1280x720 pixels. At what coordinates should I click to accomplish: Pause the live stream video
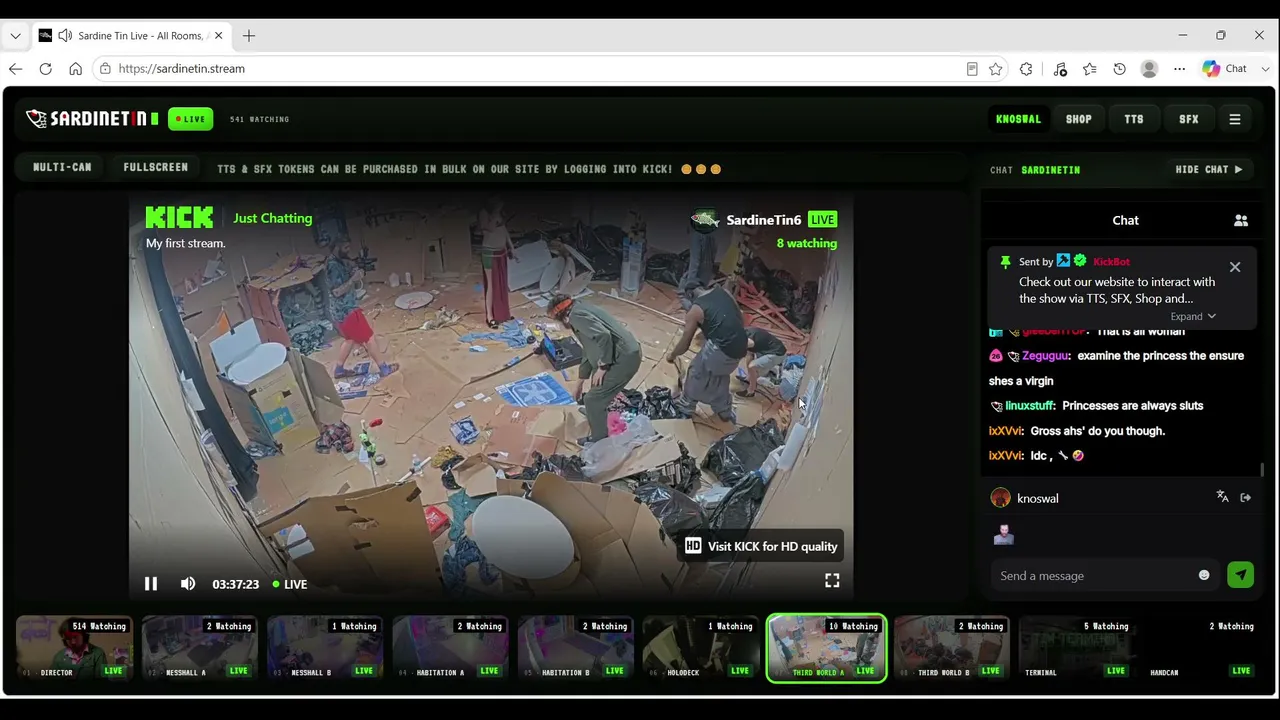tap(151, 584)
